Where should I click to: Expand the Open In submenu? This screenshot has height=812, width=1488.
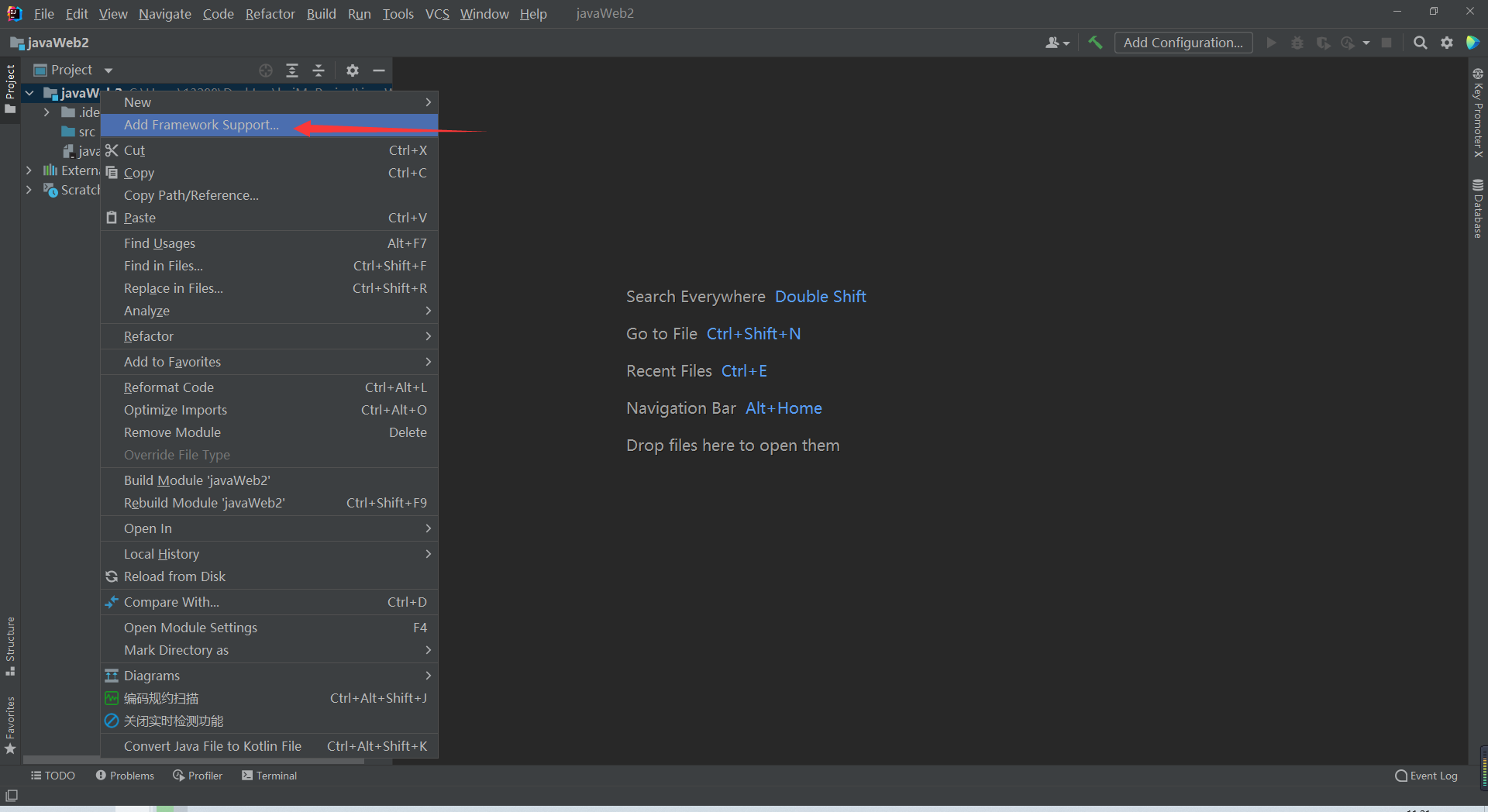click(270, 528)
